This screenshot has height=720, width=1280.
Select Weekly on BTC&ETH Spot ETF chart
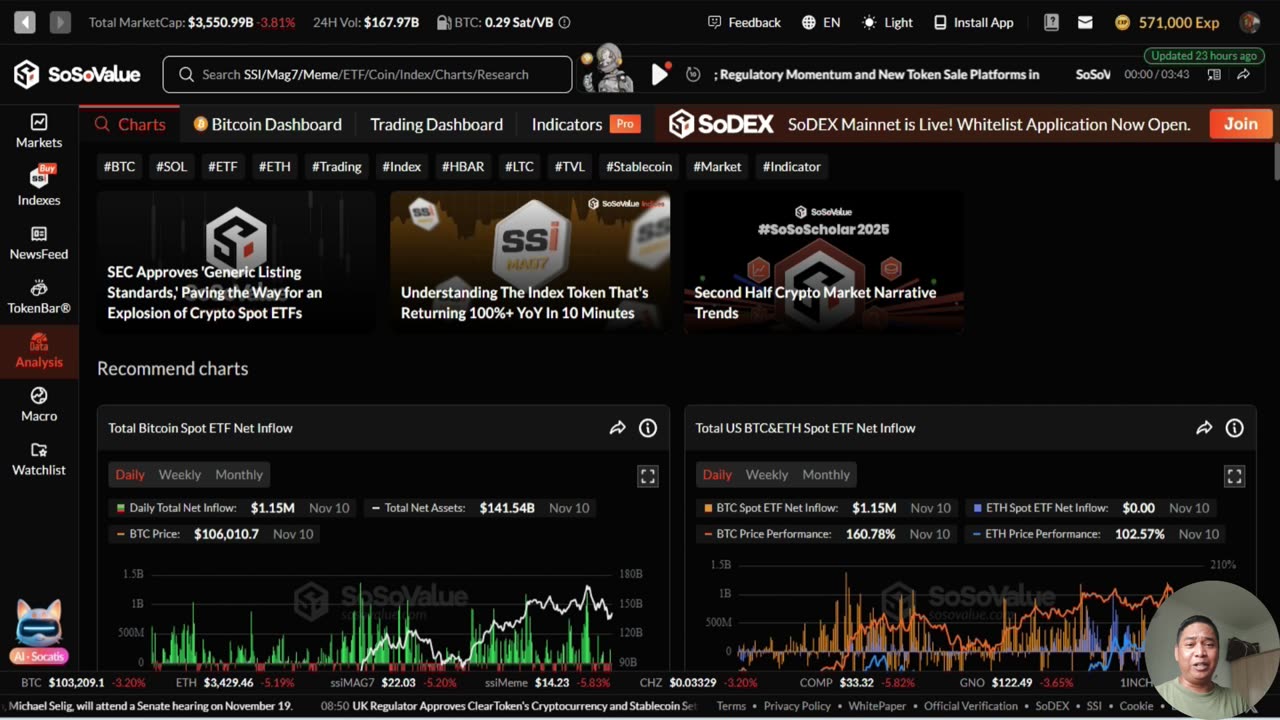coord(767,475)
